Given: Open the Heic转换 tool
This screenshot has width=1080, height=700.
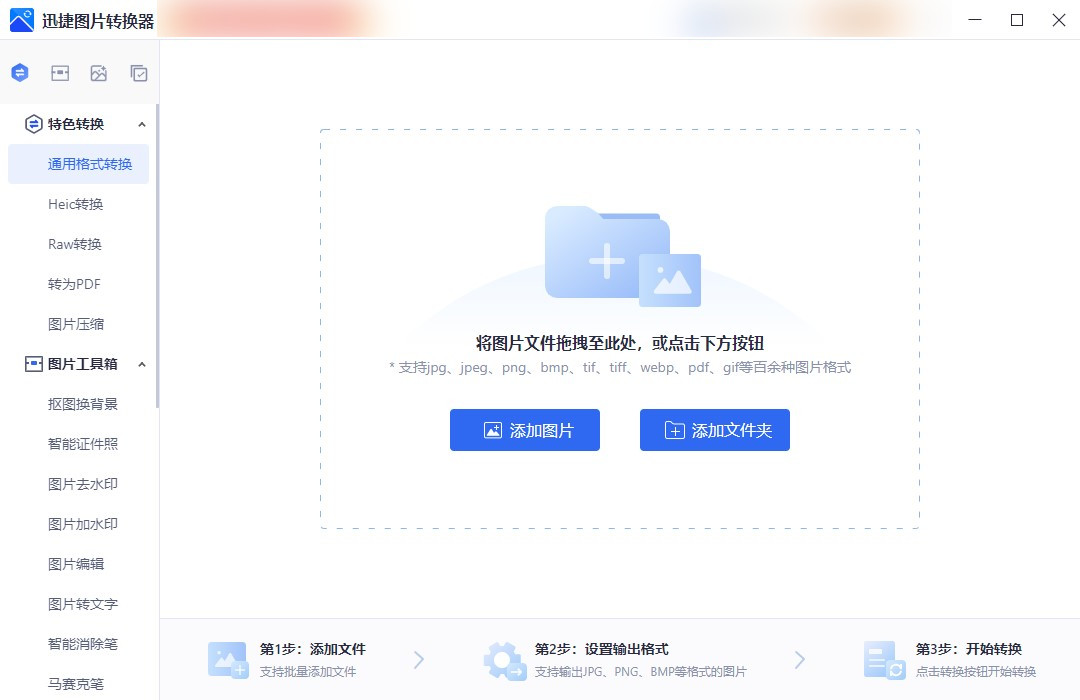Looking at the screenshot, I should coord(72,204).
